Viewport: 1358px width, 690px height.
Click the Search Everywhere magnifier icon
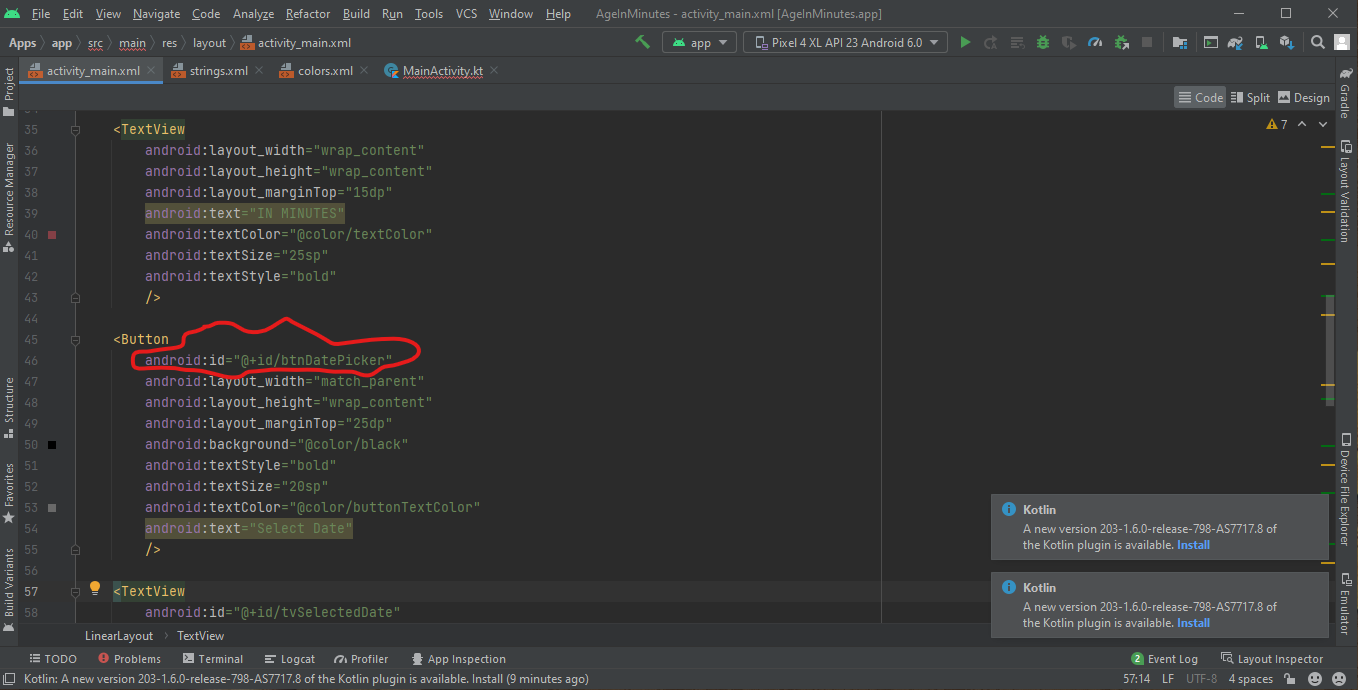1318,42
